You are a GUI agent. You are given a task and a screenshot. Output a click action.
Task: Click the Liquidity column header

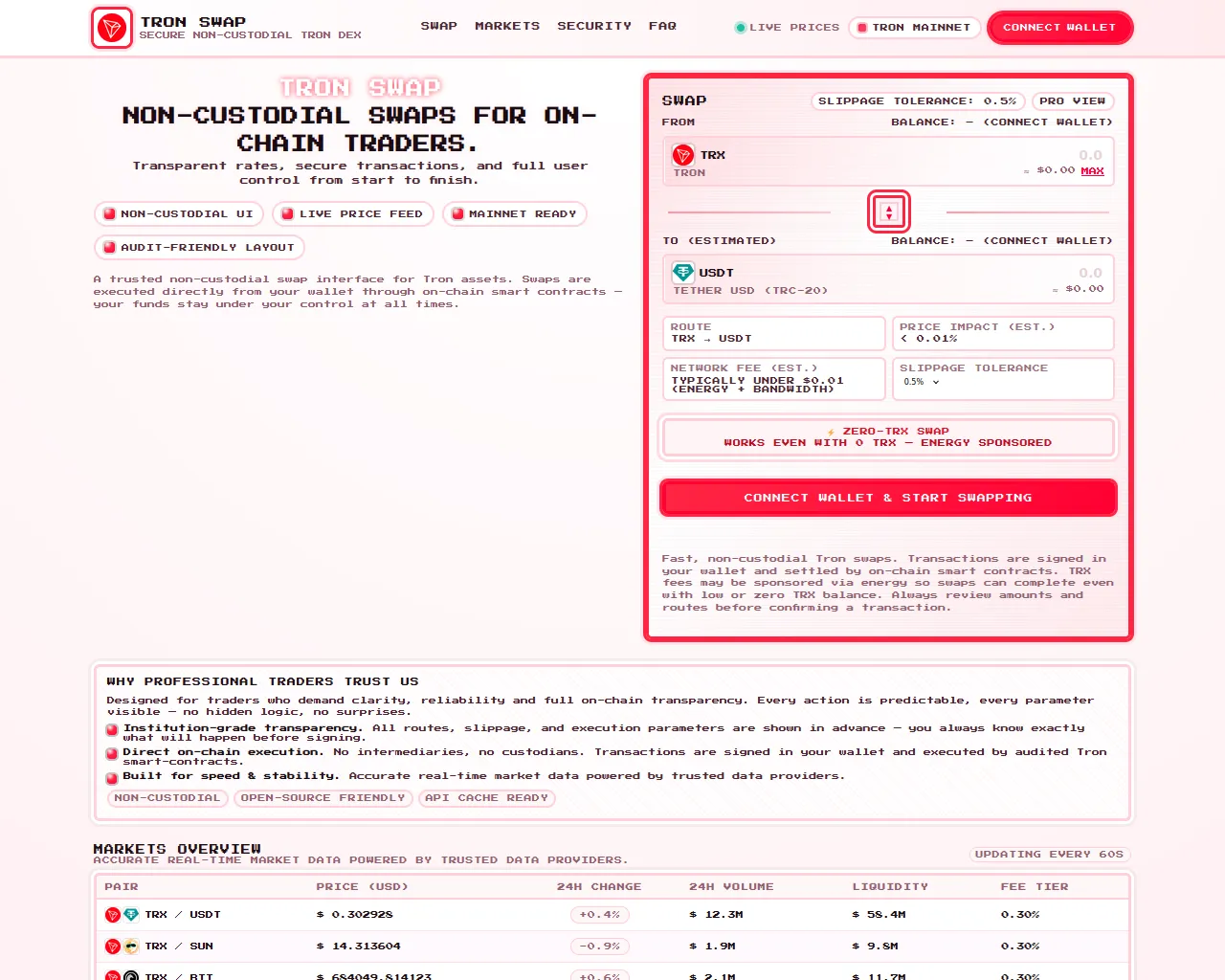click(890, 887)
